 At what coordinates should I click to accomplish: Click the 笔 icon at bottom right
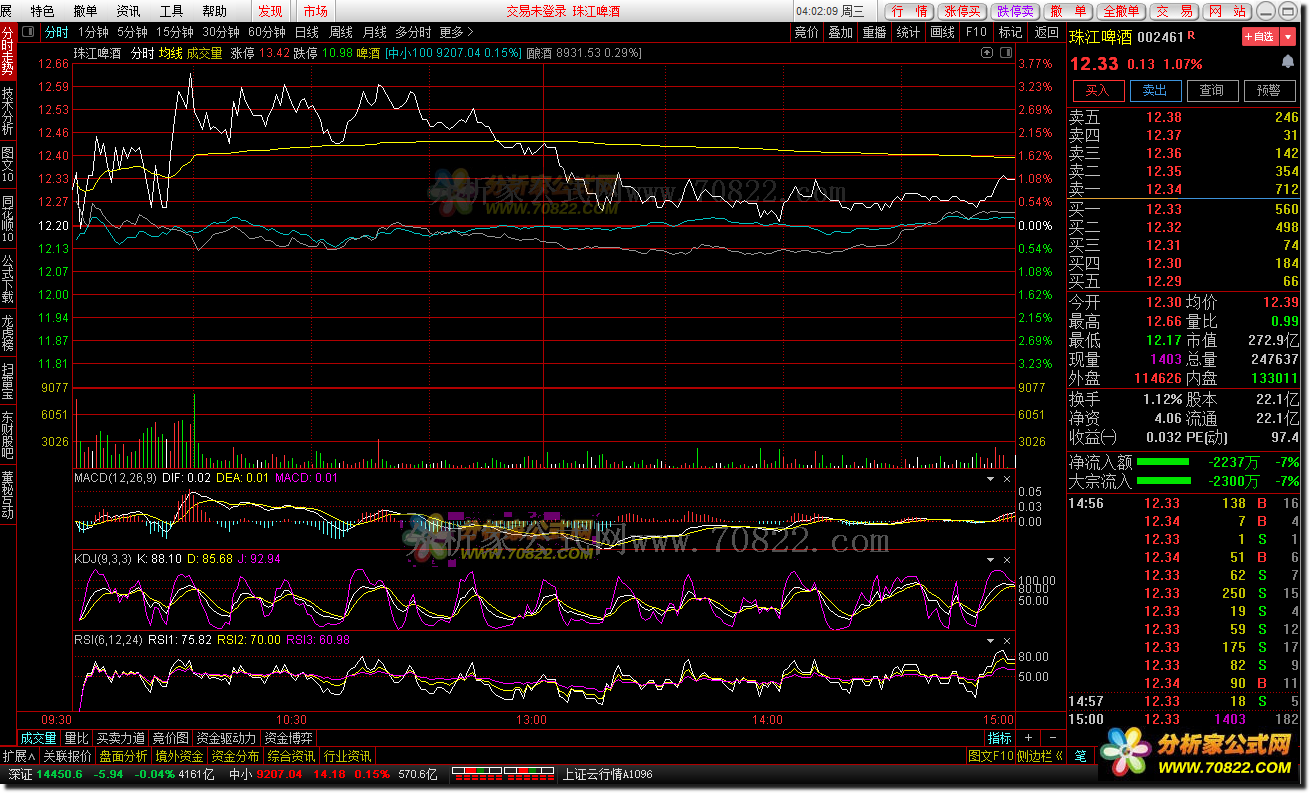coord(1080,756)
